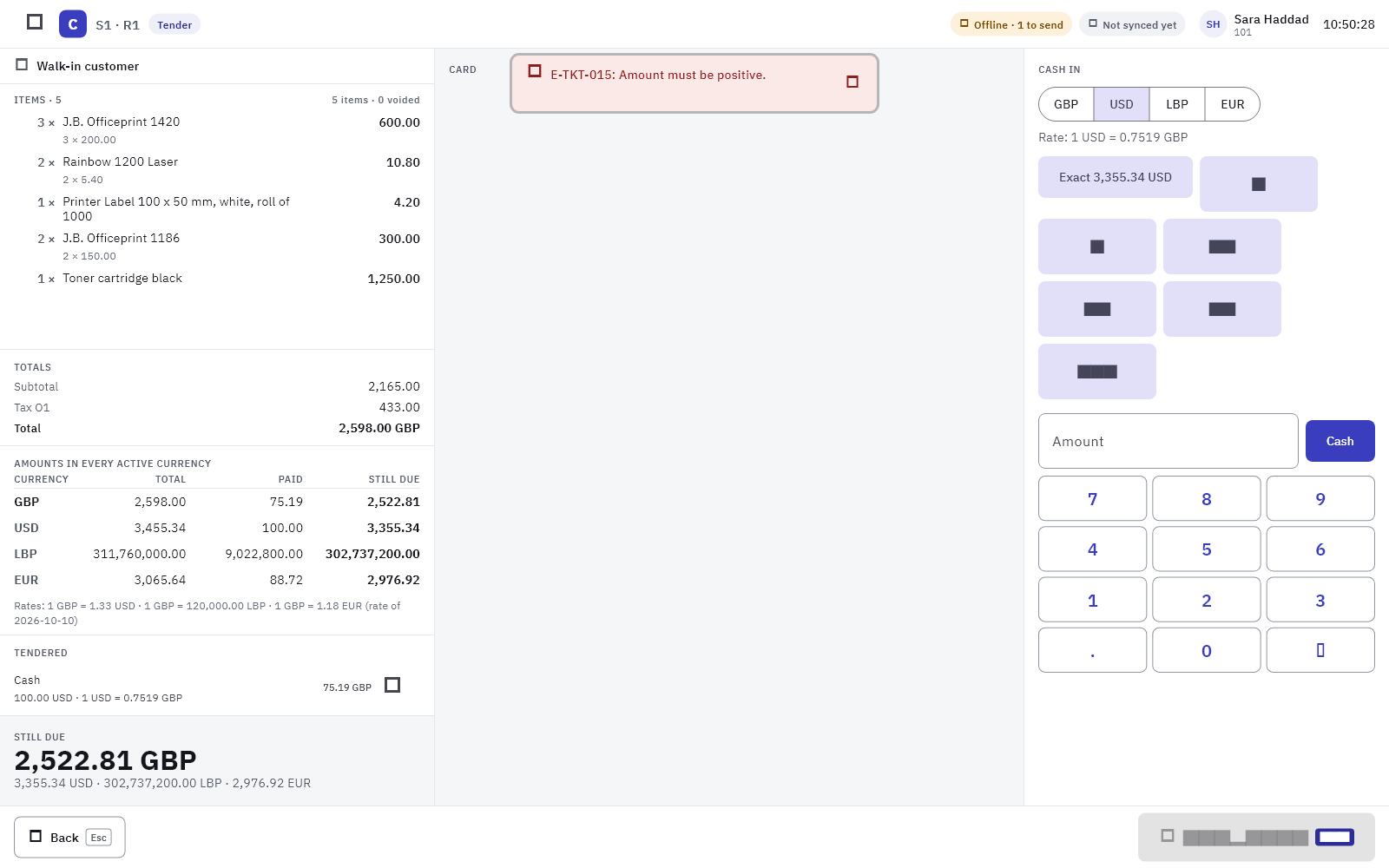1389x868 pixels.
Task: Remove the 75.19 GBP cash tender
Action: [x=392, y=685]
